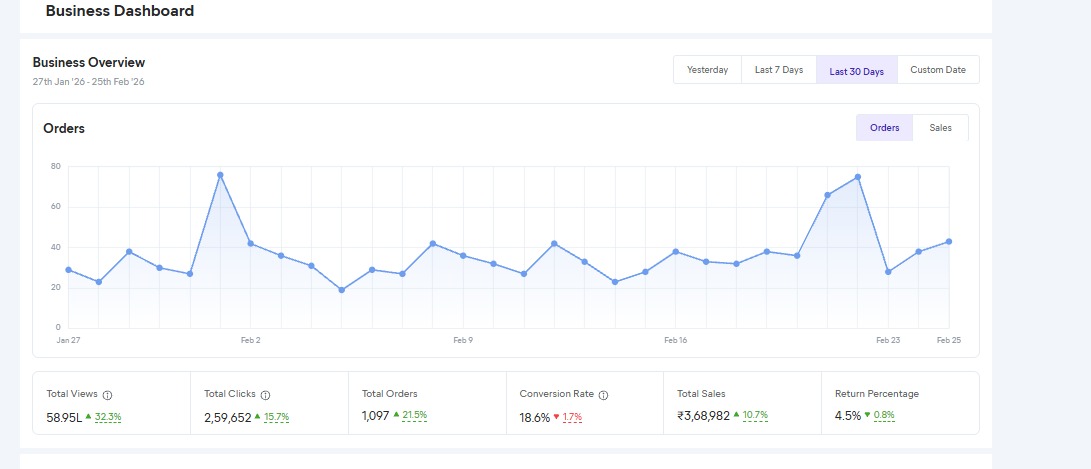
Task: Click the Business Dashboard page title
Action: (x=120, y=12)
